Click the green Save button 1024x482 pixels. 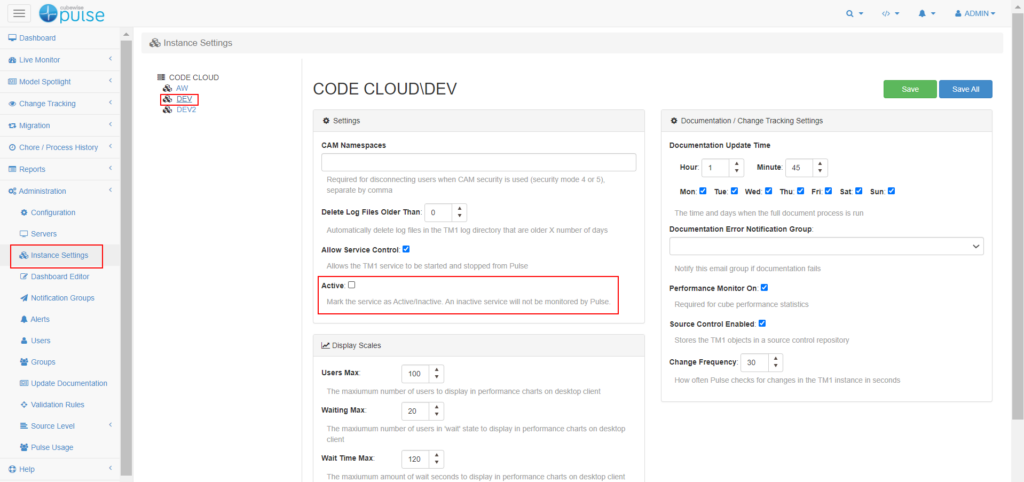pyautogui.click(x=909, y=89)
